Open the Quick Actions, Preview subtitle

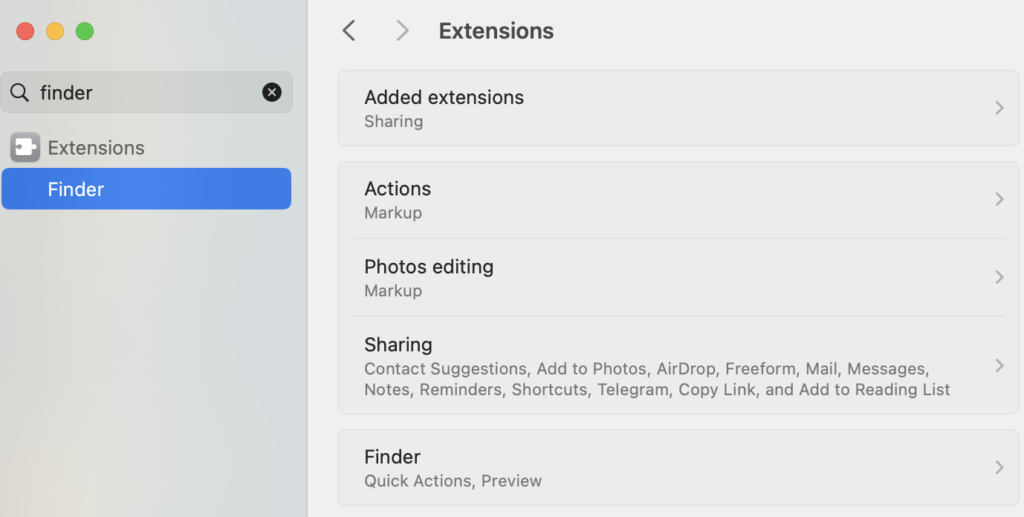pos(453,481)
